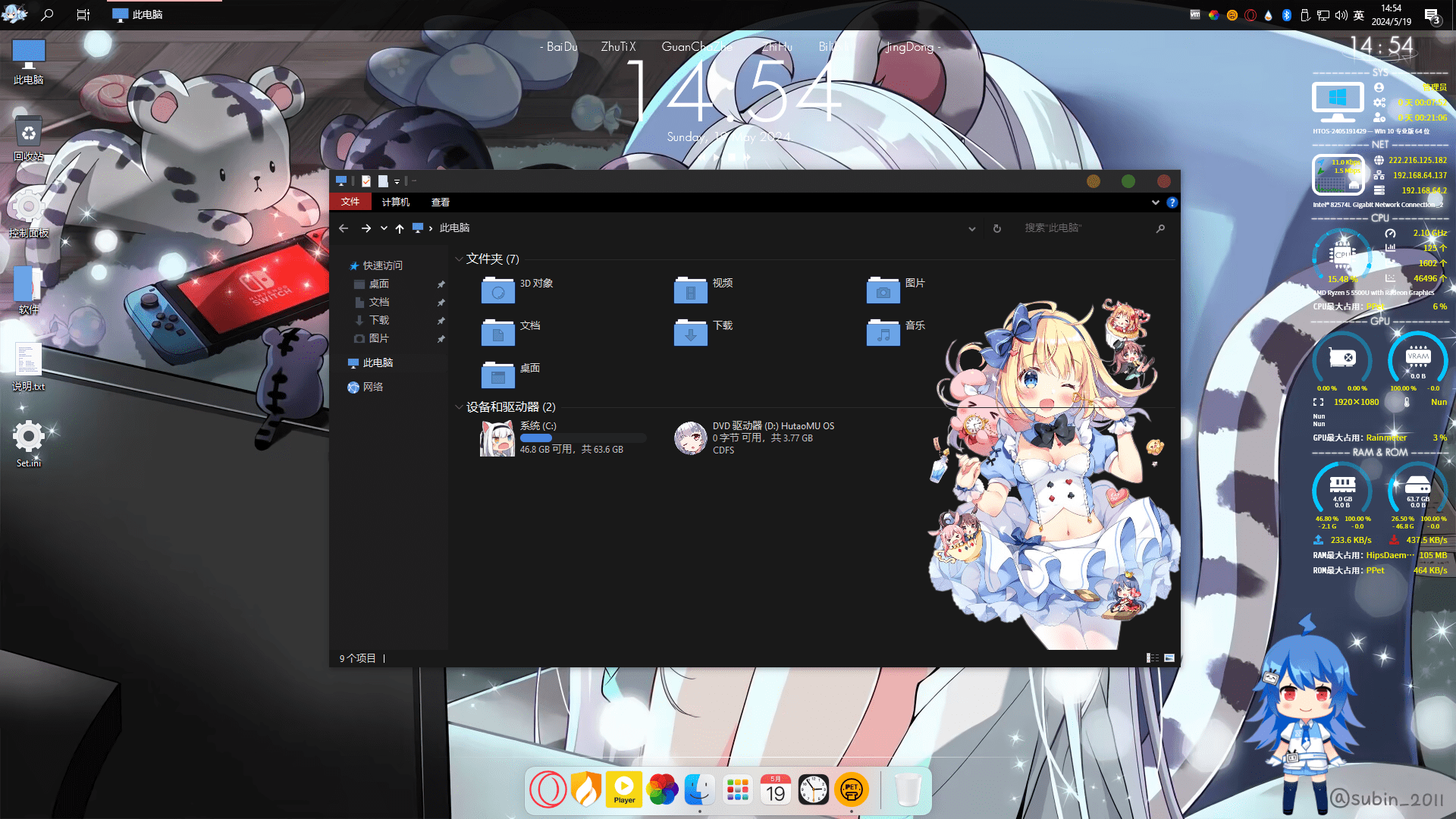Image resolution: width=1456 pixels, height=819 pixels.
Task: Click the VMware tray icon
Action: point(1195,15)
